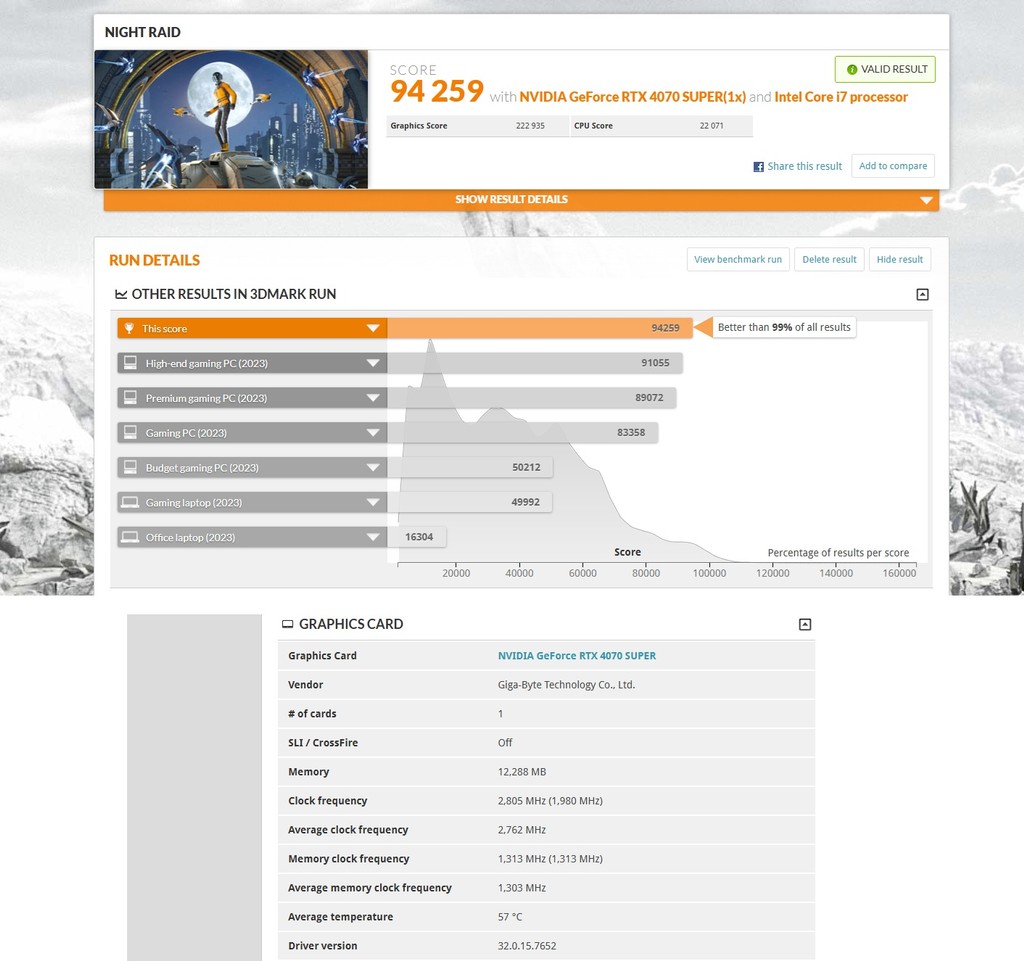Expand Gaming PC (2023) dropdown
Screen dimensions: 1024x961
pyautogui.click(x=373, y=432)
